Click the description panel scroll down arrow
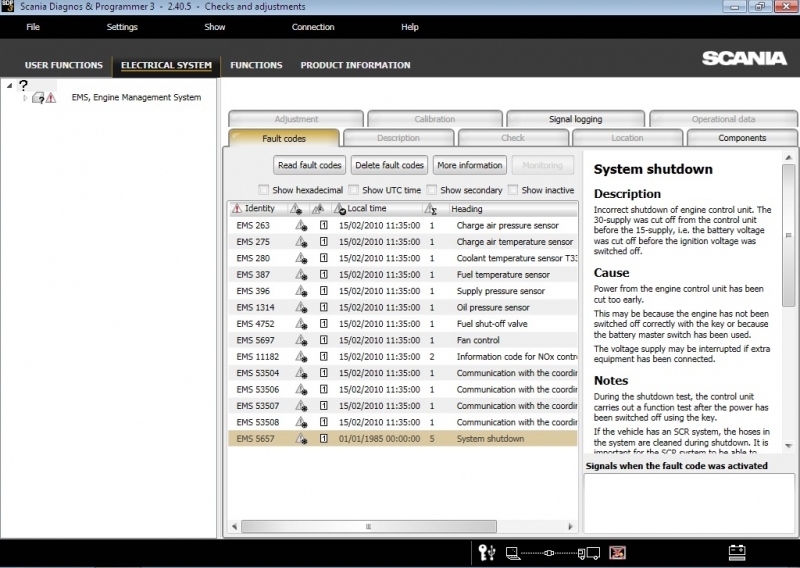800x568 pixels. (788, 446)
